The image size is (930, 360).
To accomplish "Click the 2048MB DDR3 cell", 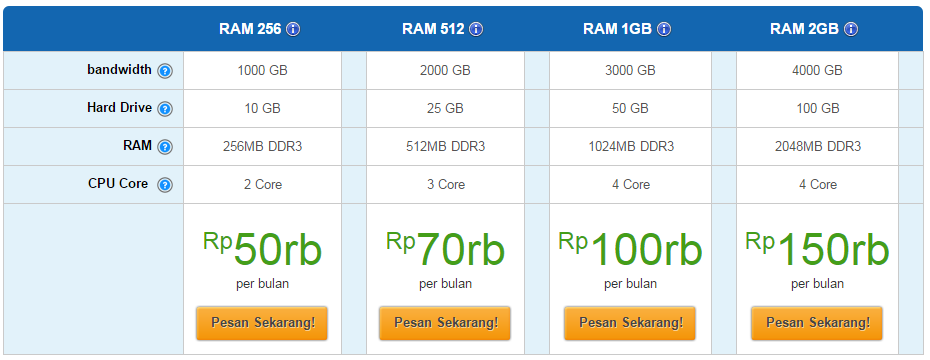I will click(x=817, y=146).
